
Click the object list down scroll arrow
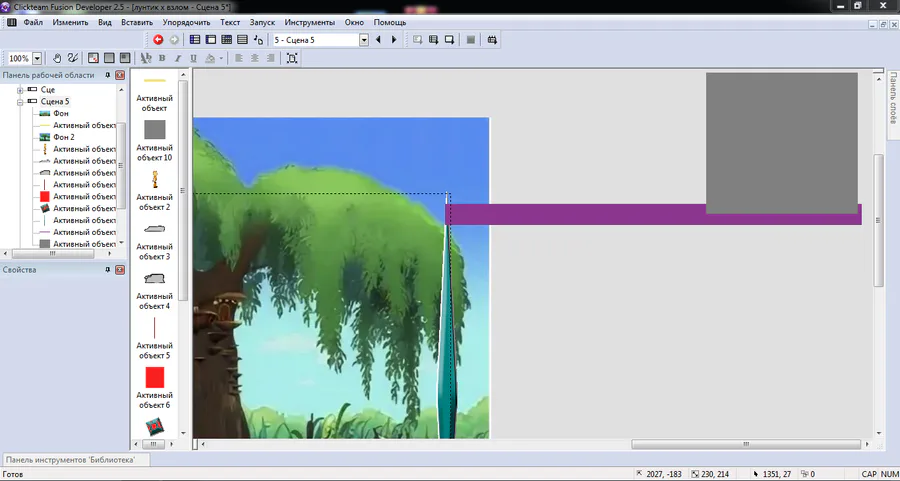pyautogui.click(x=184, y=433)
